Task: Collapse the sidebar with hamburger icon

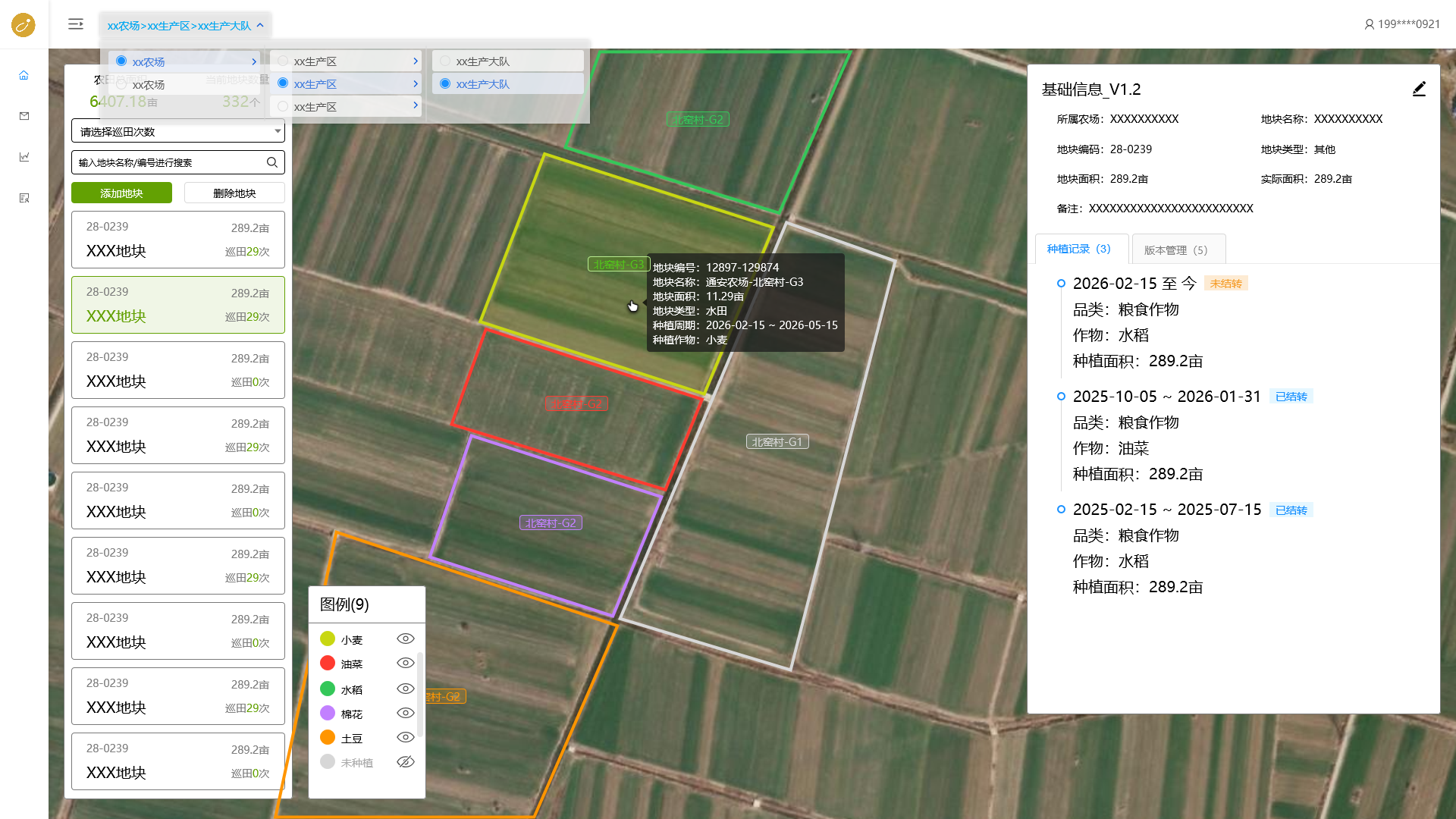Action: click(x=76, y=24)
